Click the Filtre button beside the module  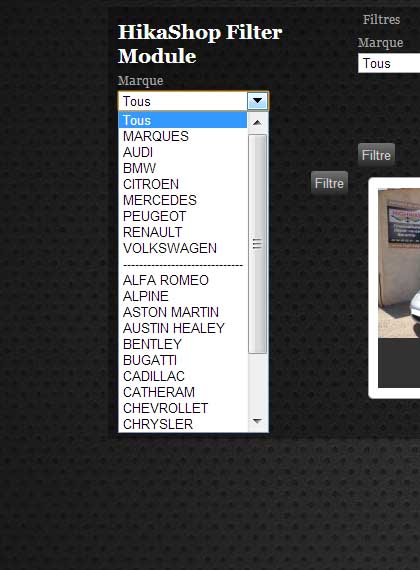pyautogui.click(x=329, y=183)
